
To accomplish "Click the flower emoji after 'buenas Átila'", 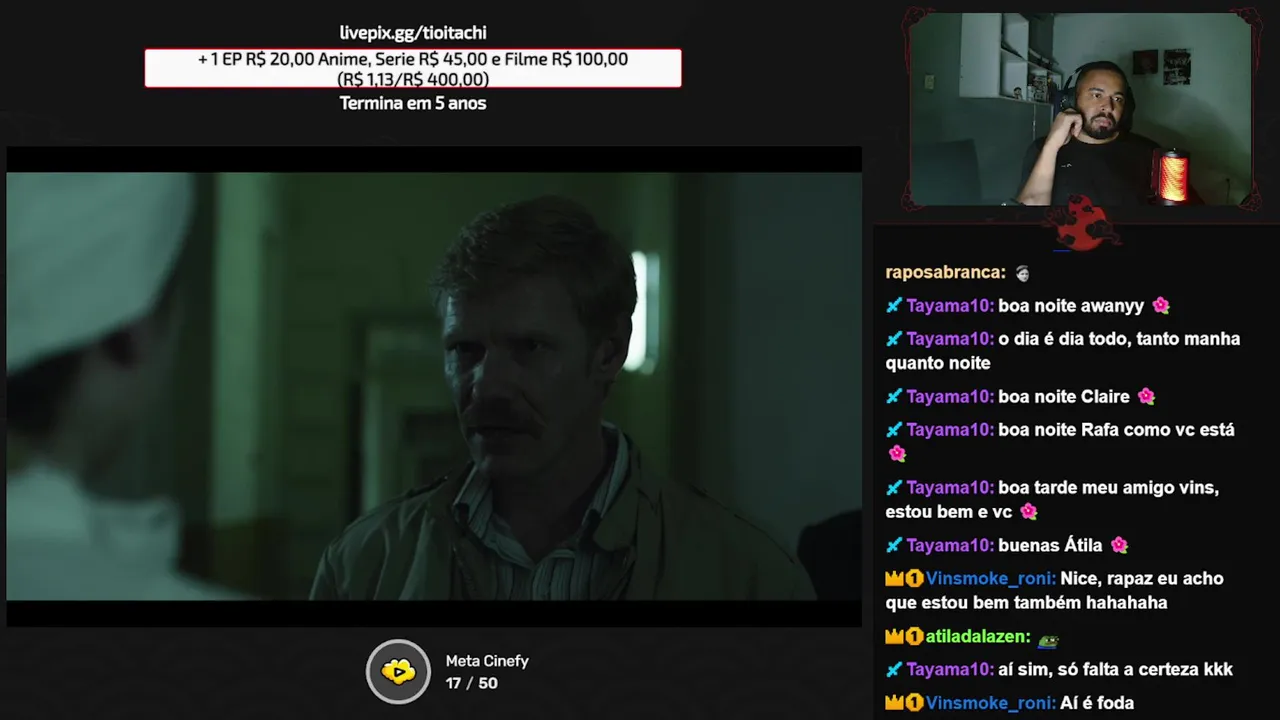I will [x=1119, y=546].
